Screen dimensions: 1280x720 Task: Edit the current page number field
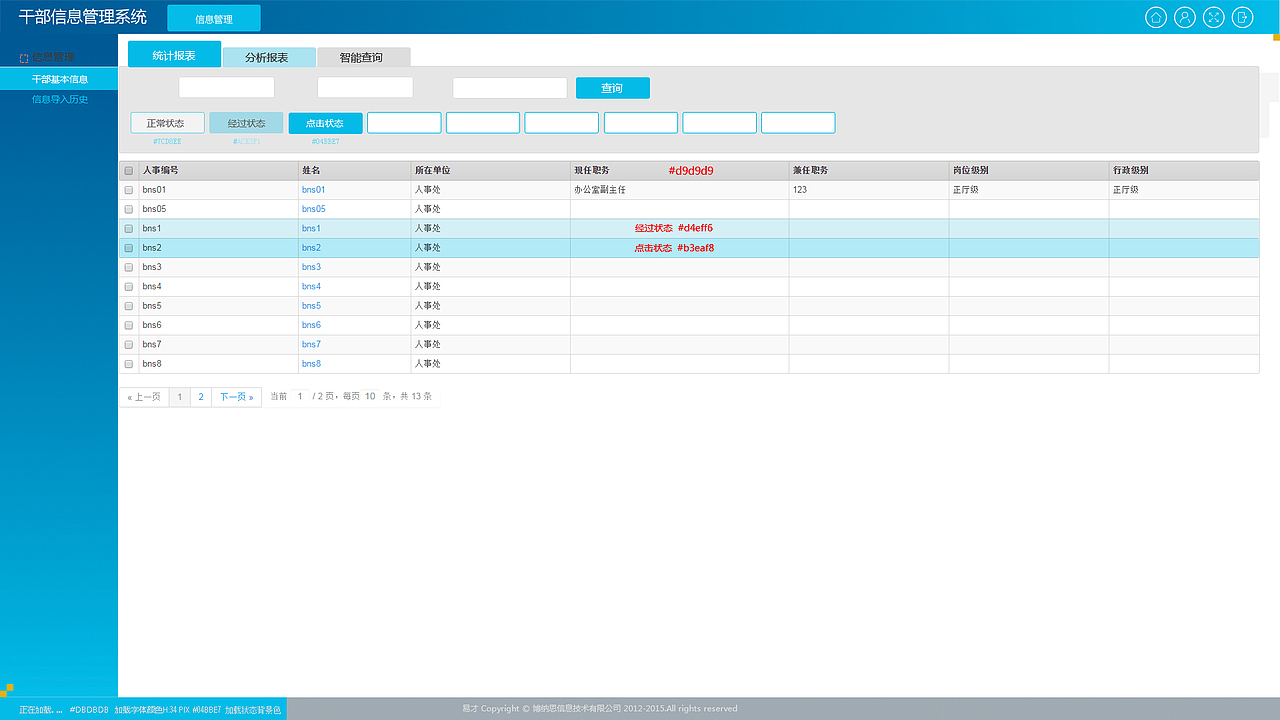click(300, 397)
